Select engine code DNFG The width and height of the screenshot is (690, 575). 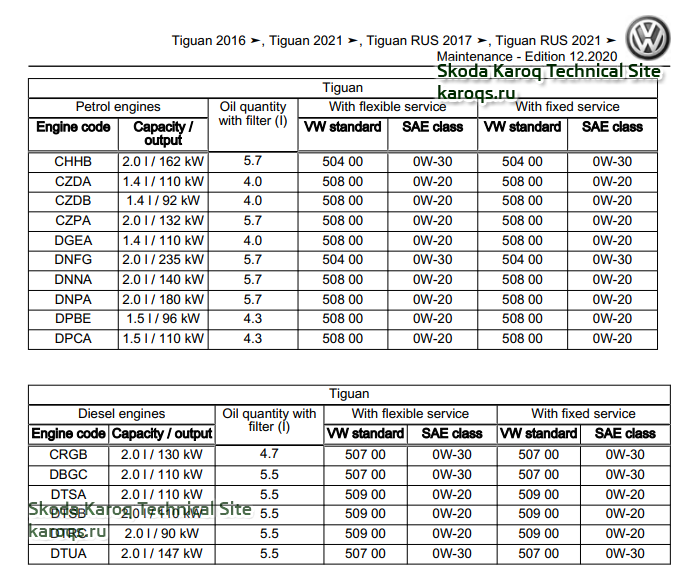[73, 260]
